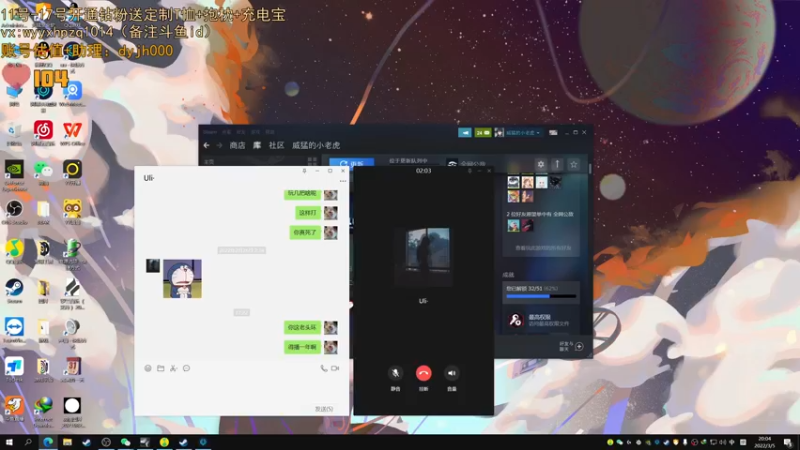Go forward in the Steam window
Image resolution: width=800 pixels, height=450 pixels.
pos(219,145)
